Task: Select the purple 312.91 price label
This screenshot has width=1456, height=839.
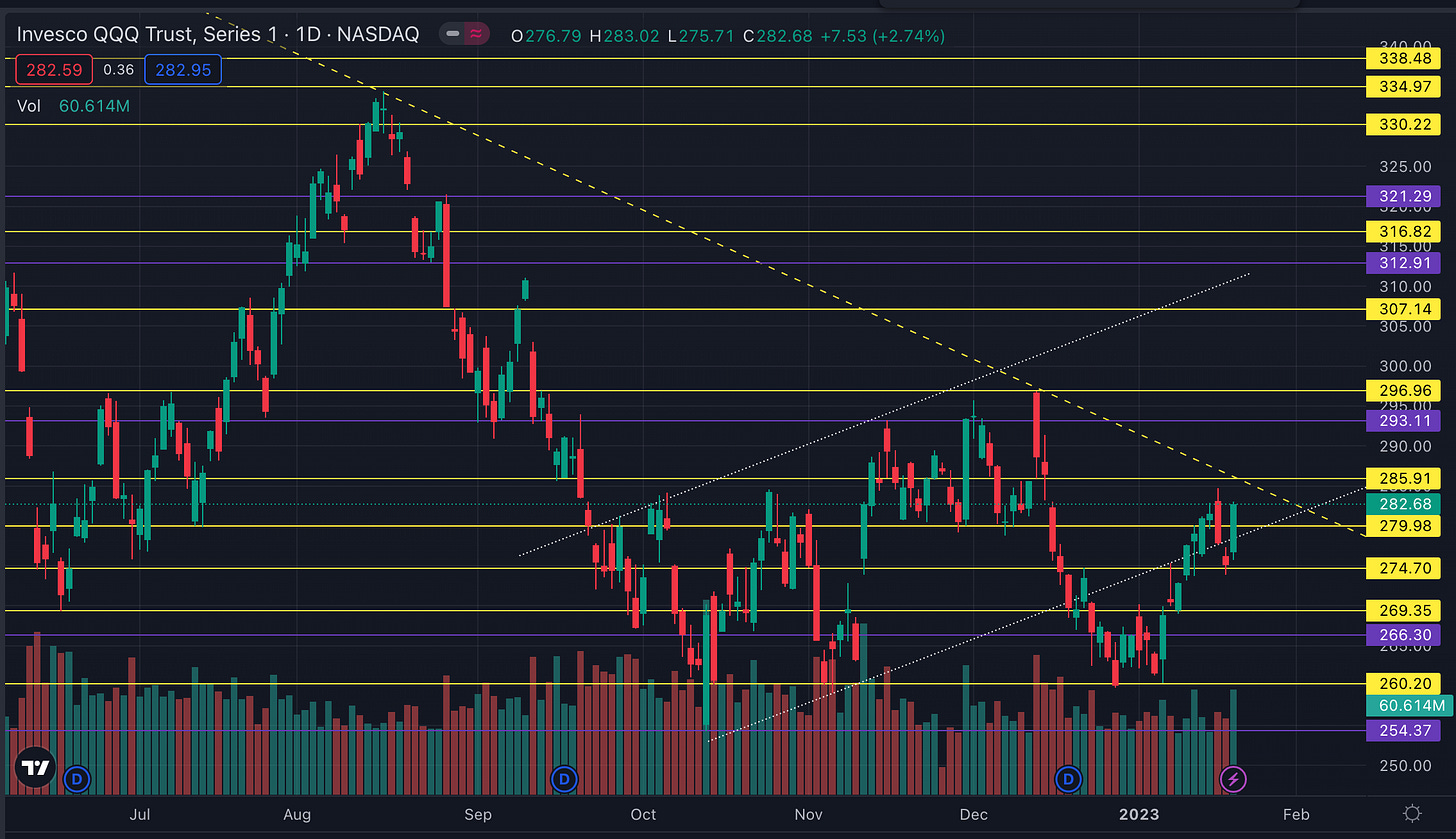Action: pos(1405,263)
